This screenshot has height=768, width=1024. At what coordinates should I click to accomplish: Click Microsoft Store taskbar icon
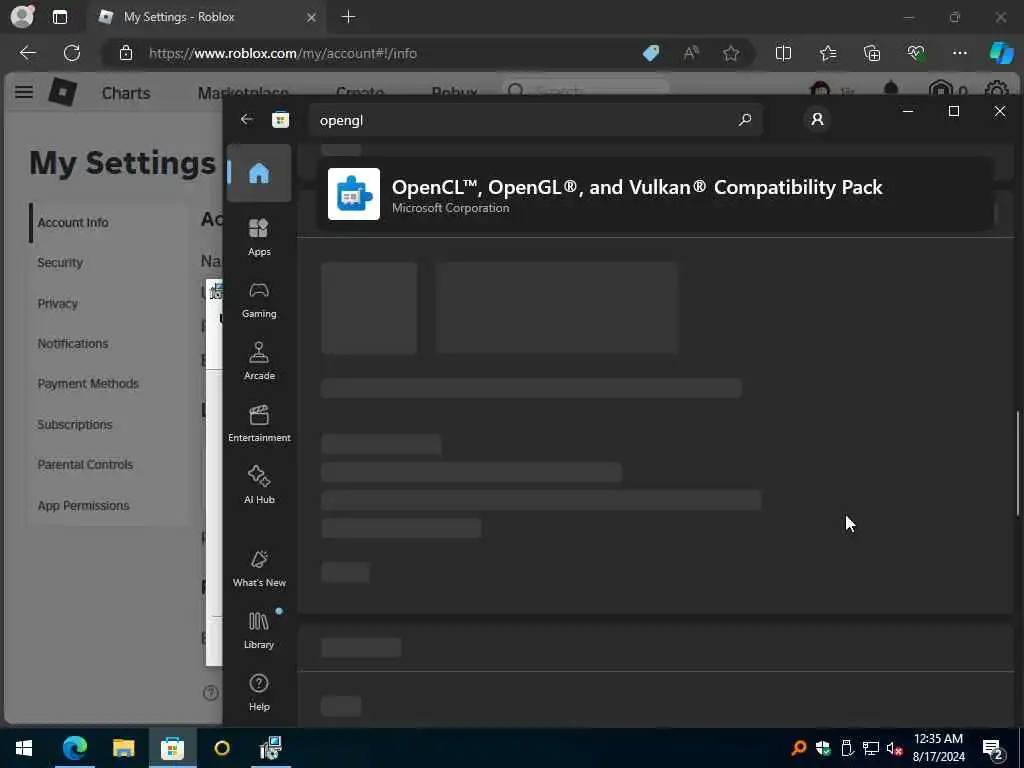[x=172, y=748]
